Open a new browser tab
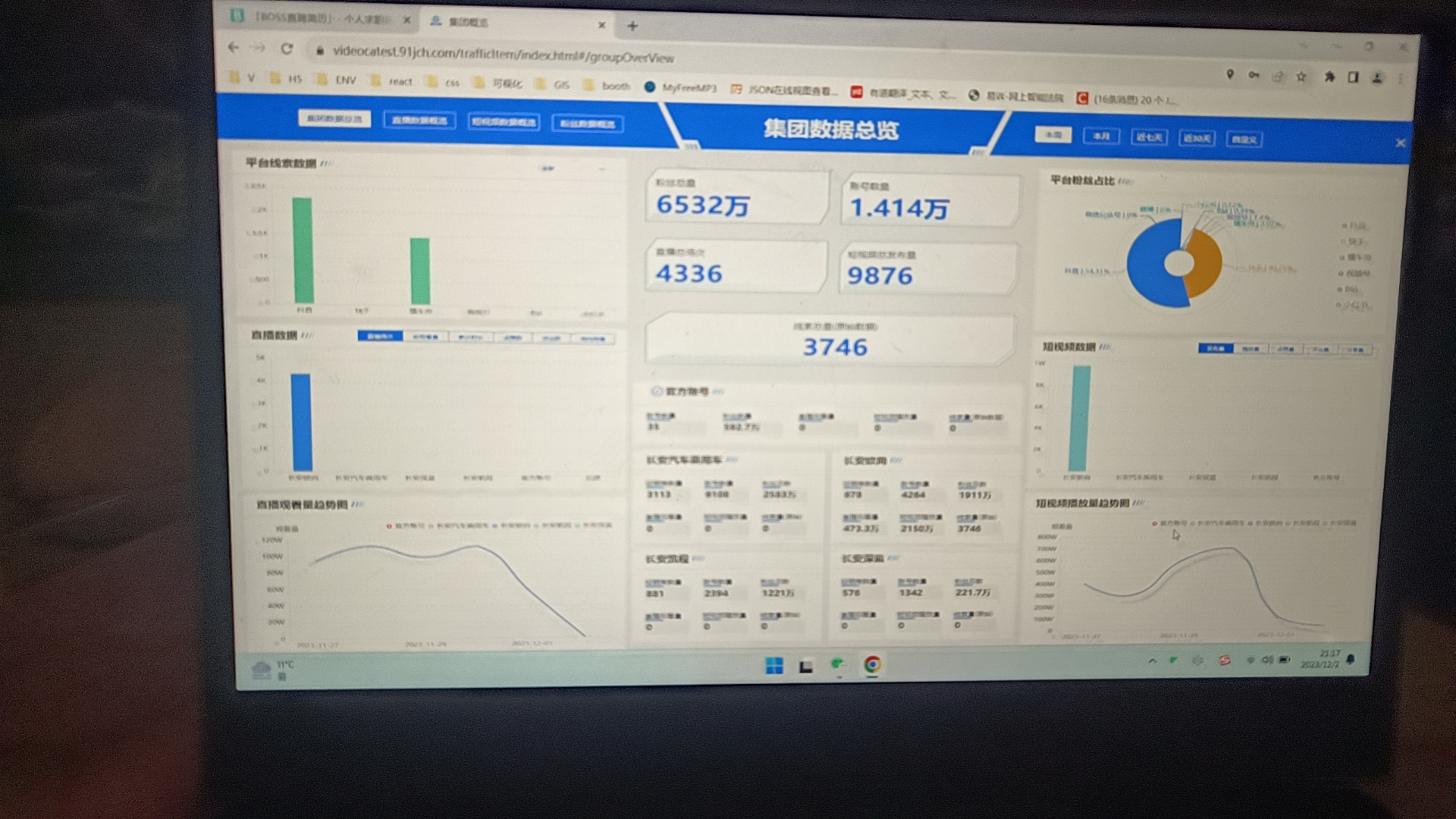This screenshot has height=819, width=1456. click(632, 26)
